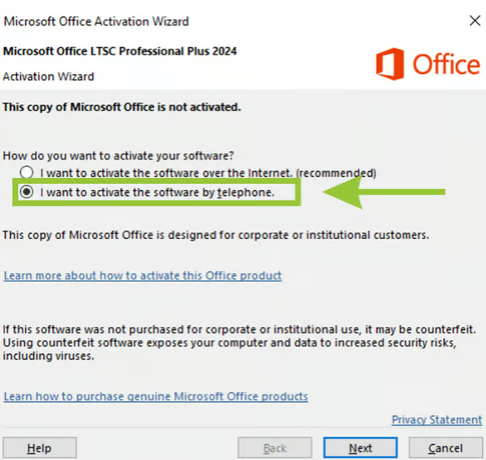Click the green arrow pointing at telephone option
This screenshot has width=486, height=460.
(x=384, y=192)
